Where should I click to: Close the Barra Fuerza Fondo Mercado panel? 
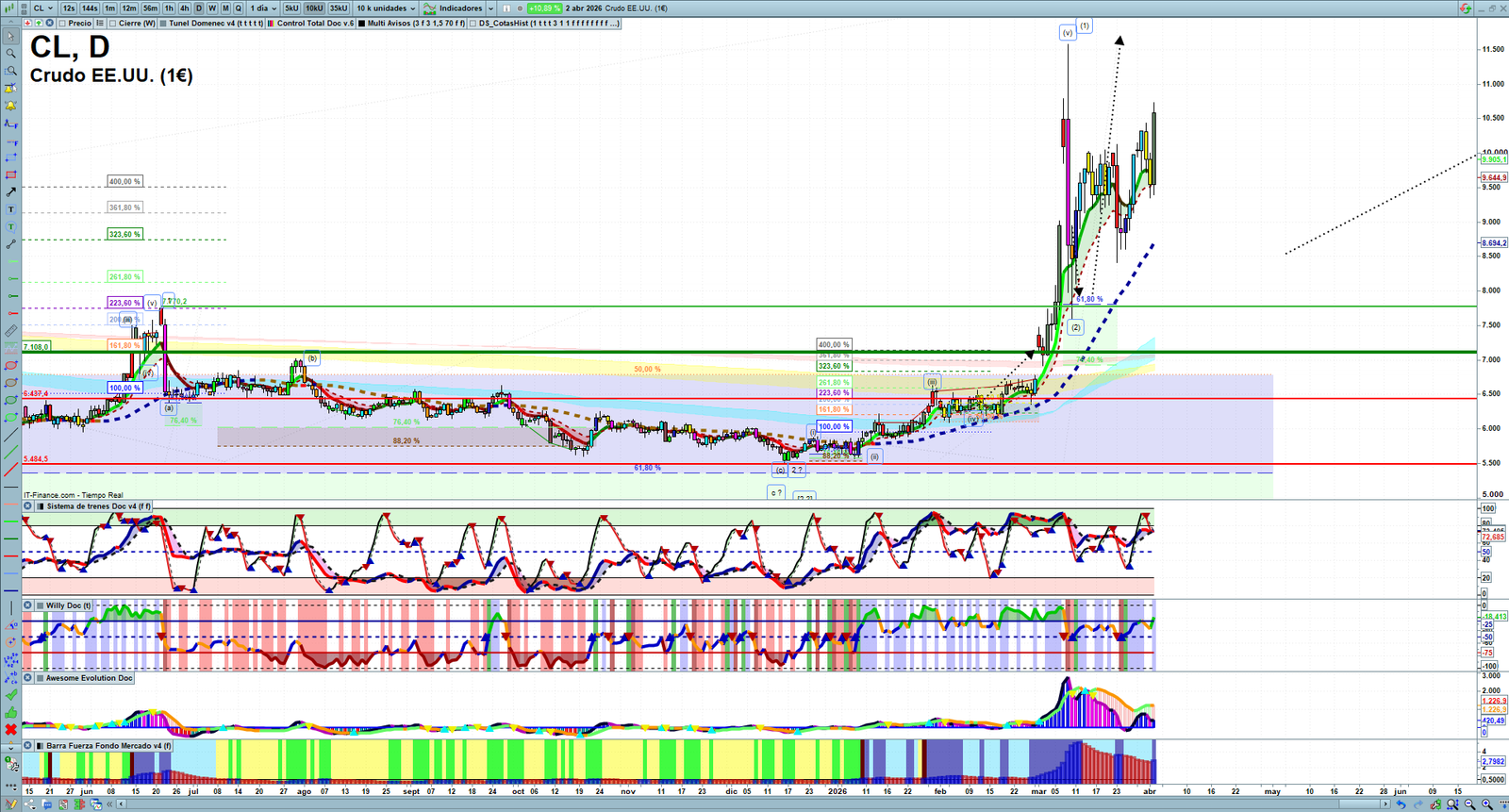(x=27, y=746)
